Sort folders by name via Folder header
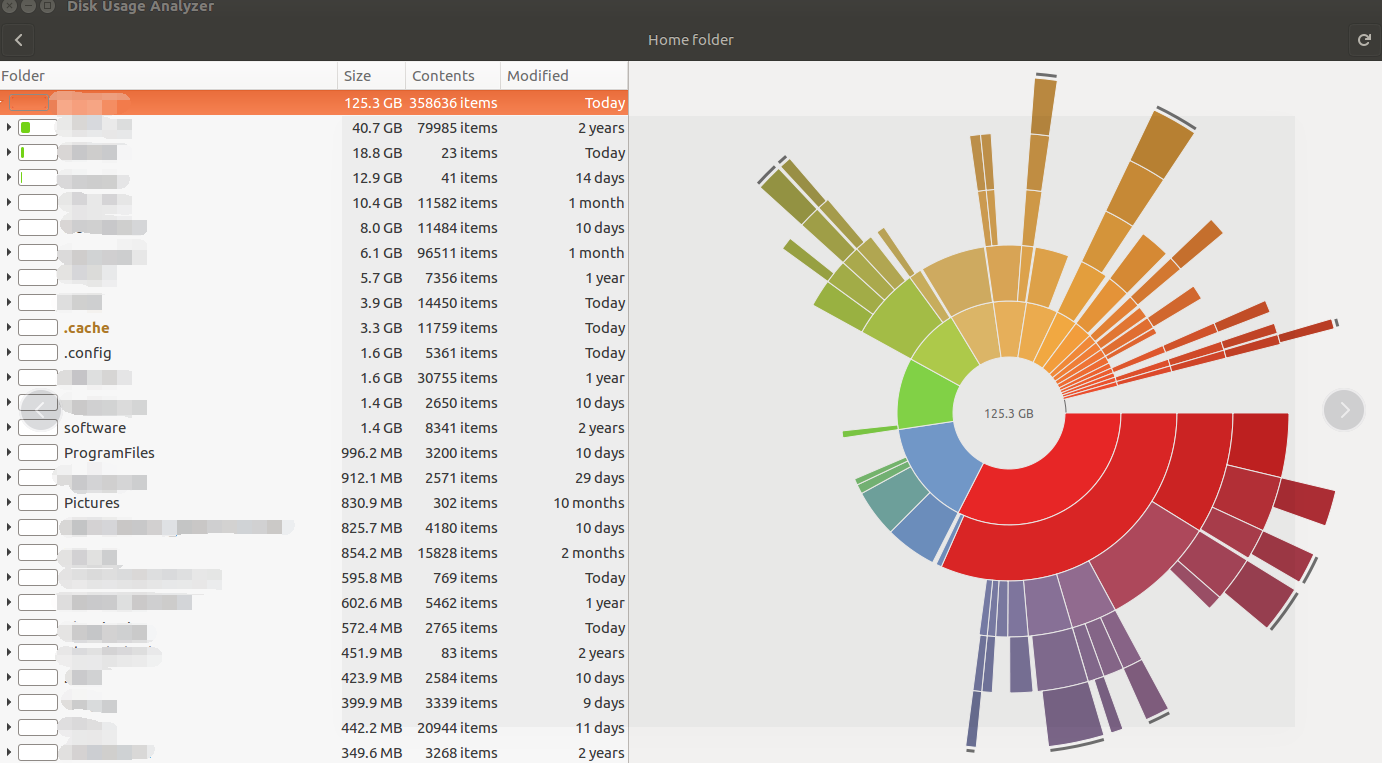This screenshot has height=763, width=1382. pos(23,75)
